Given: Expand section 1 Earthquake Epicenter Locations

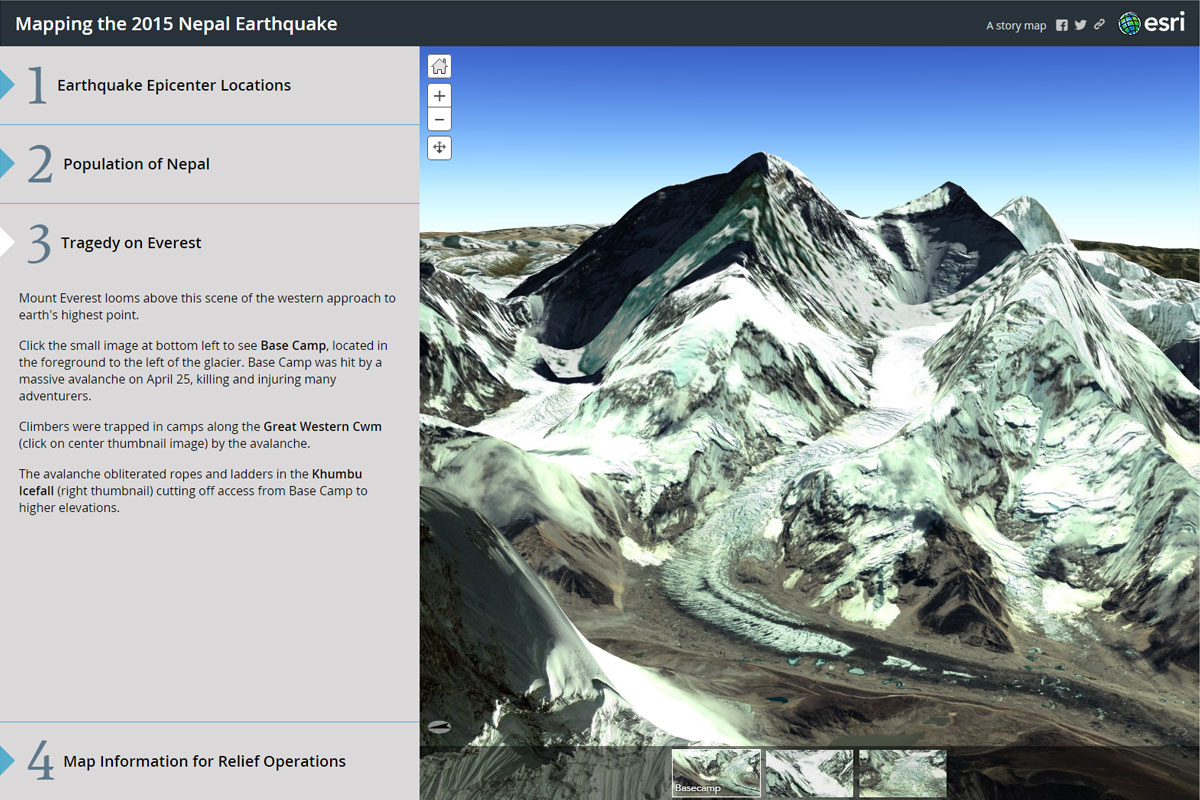Looking at the screenshot, I should click(174, 86).
